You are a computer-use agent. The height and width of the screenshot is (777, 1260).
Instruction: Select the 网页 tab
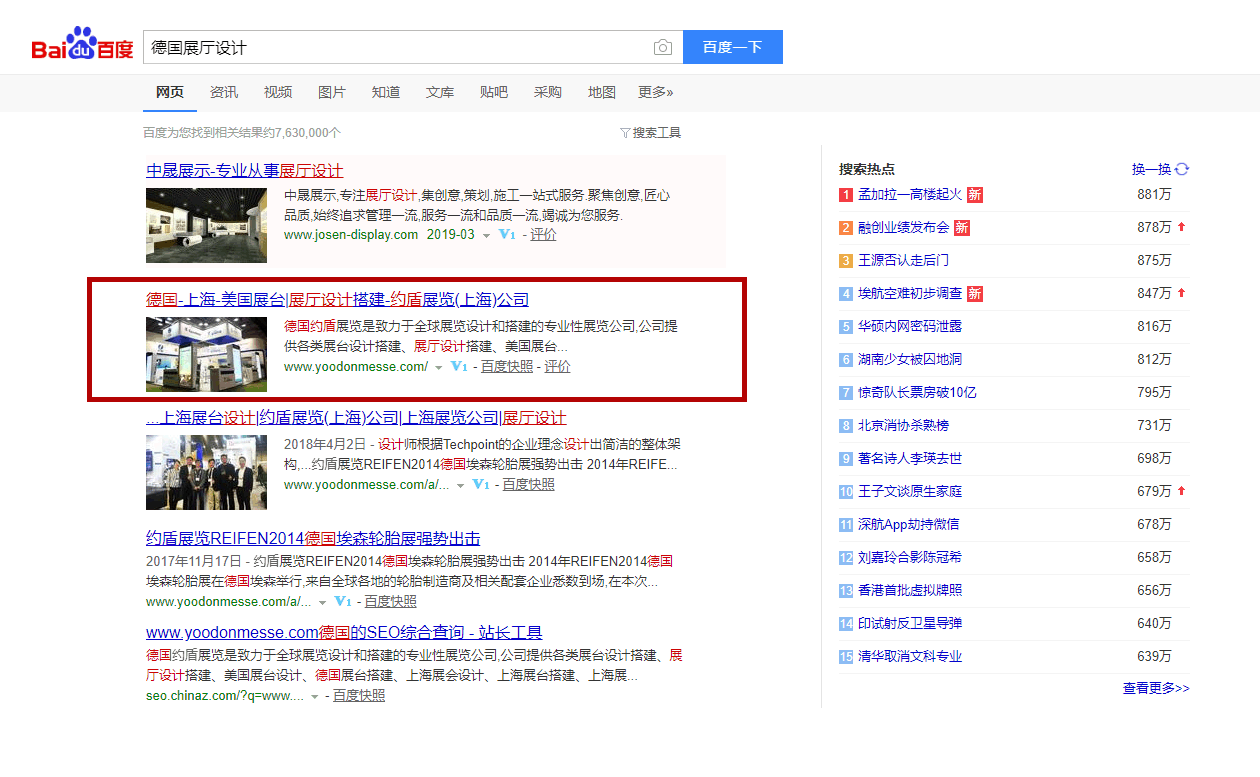(170, 92)
